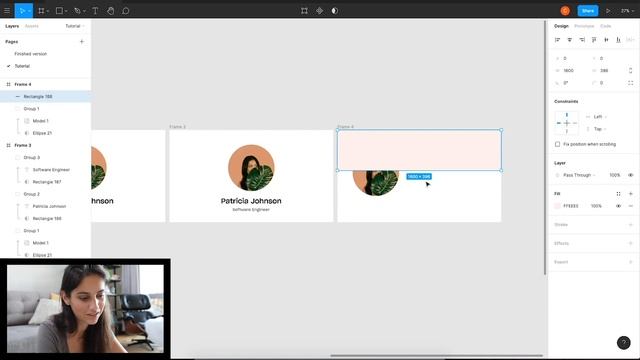Image resolution: width=640 pixels, height=360 pixels.
Task: Open the Move tool dropdown arrow
Action: point(29,11)
